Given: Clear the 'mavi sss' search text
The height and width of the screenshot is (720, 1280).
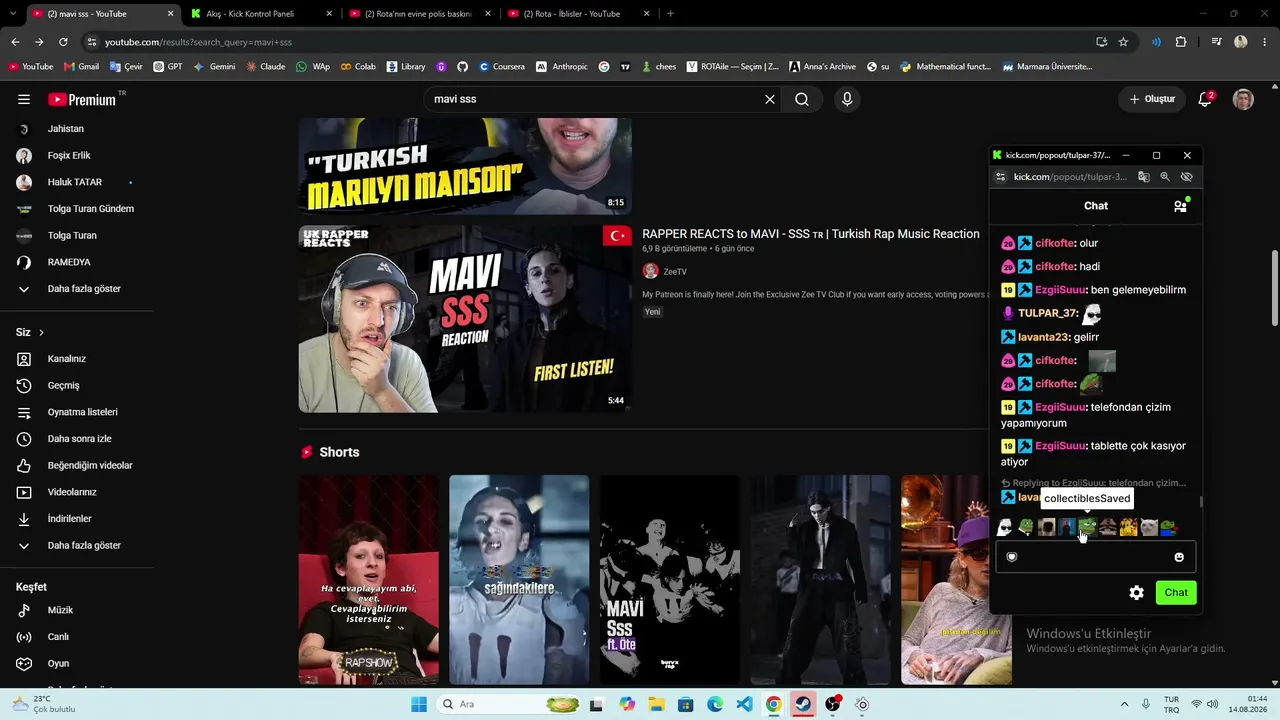Looking at the screenshot, I should click(x=770, y=100).
